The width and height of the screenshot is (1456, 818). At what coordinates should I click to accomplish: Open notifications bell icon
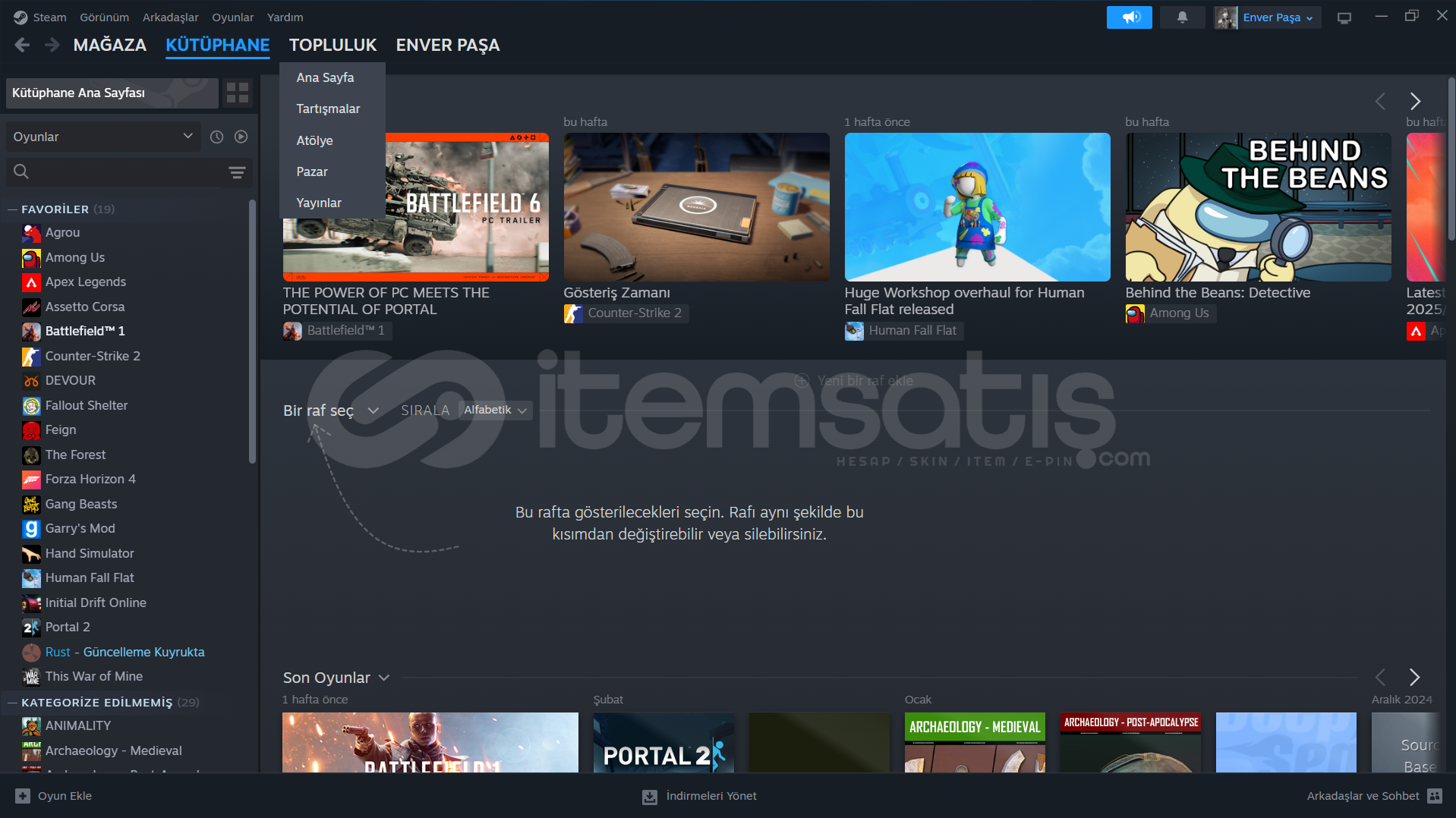1182,17
